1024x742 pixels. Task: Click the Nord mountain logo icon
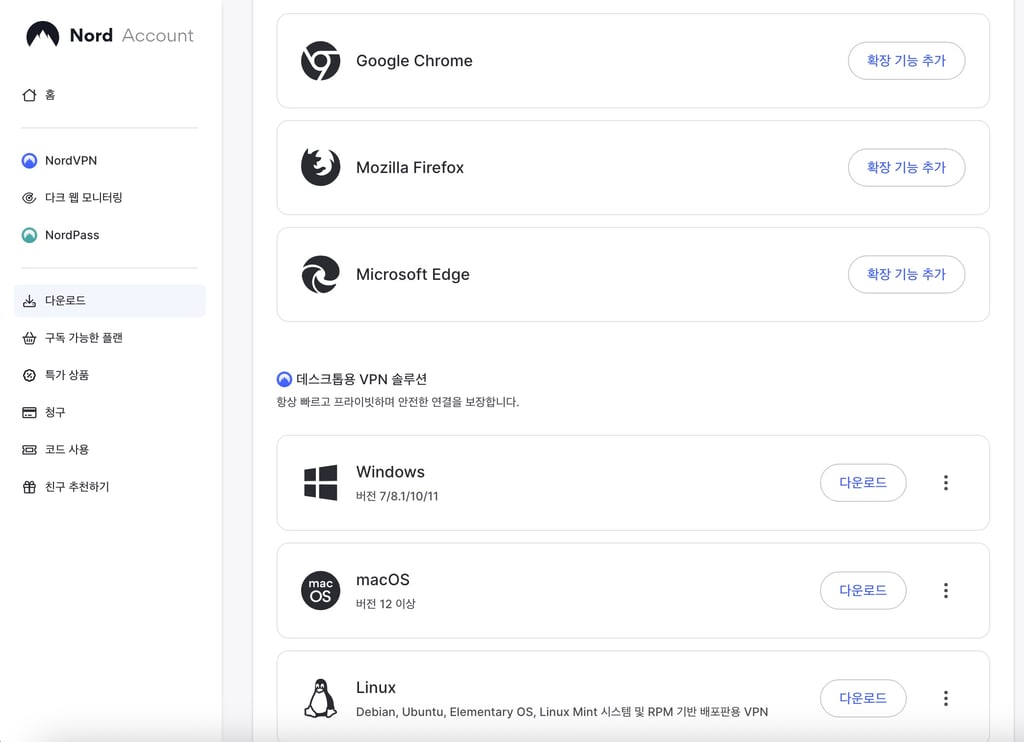pos(42,35)
